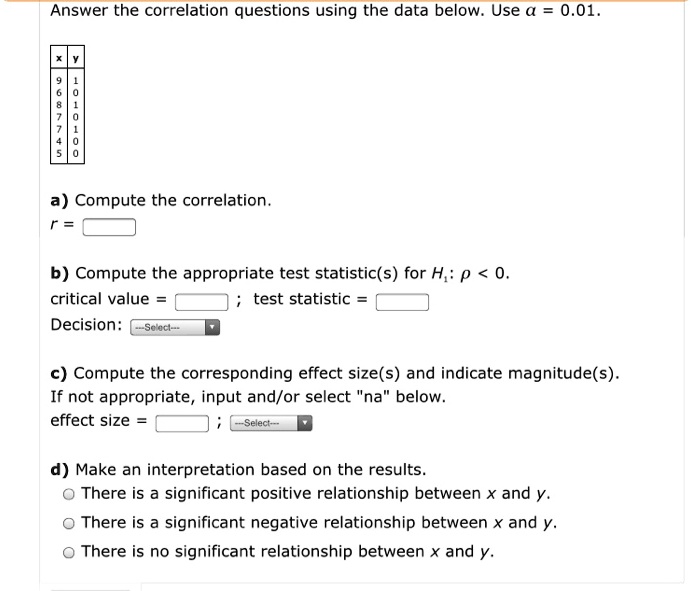
Task: Click the effect size input field
Action: point(182,424)
